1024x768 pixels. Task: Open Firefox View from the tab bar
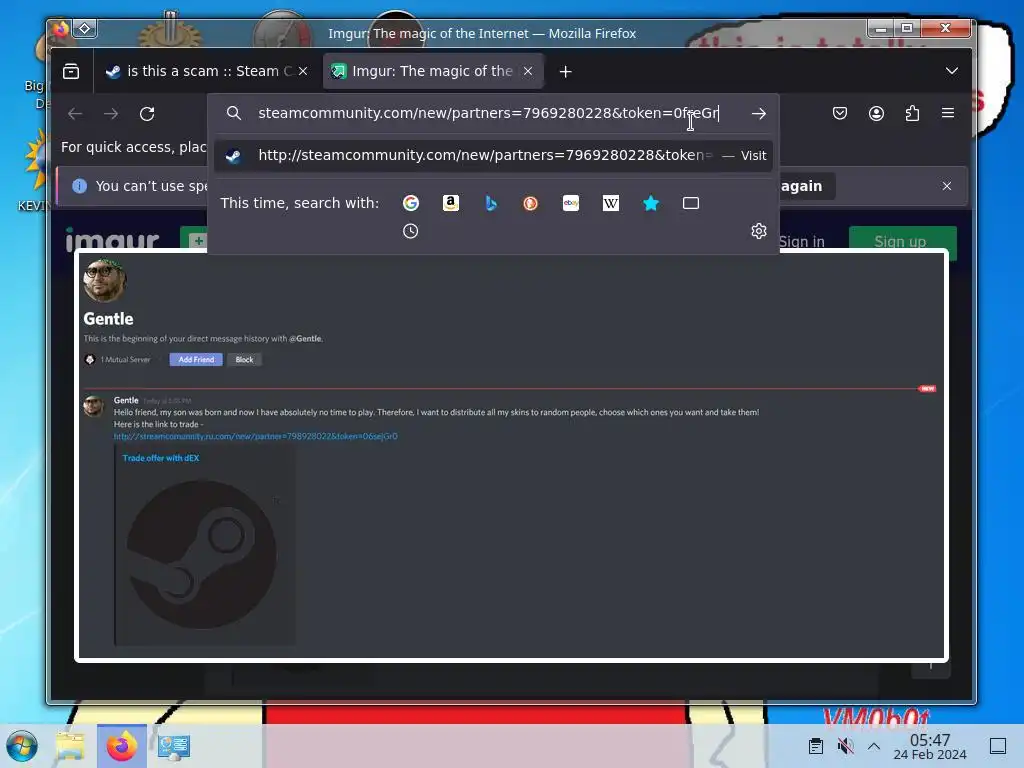click(71, 71)
